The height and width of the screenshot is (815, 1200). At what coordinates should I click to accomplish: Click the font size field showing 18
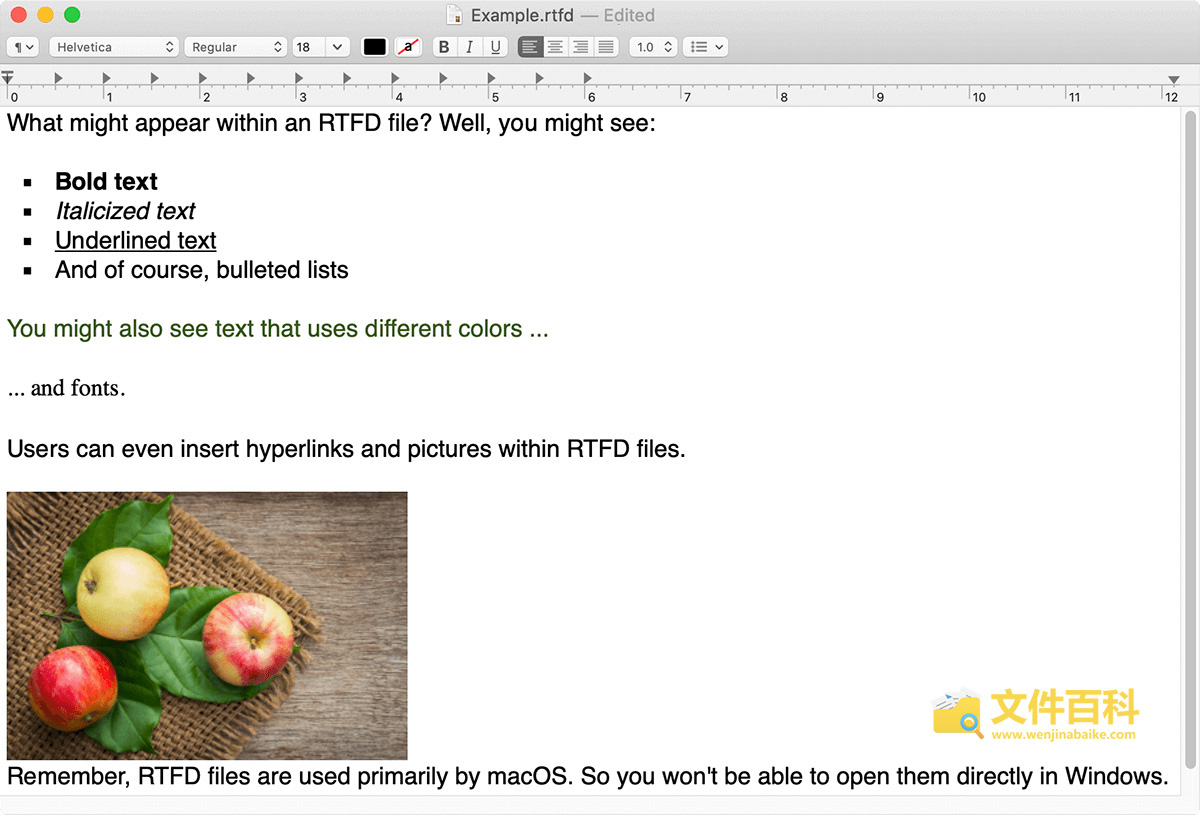[x=308, y=47]
